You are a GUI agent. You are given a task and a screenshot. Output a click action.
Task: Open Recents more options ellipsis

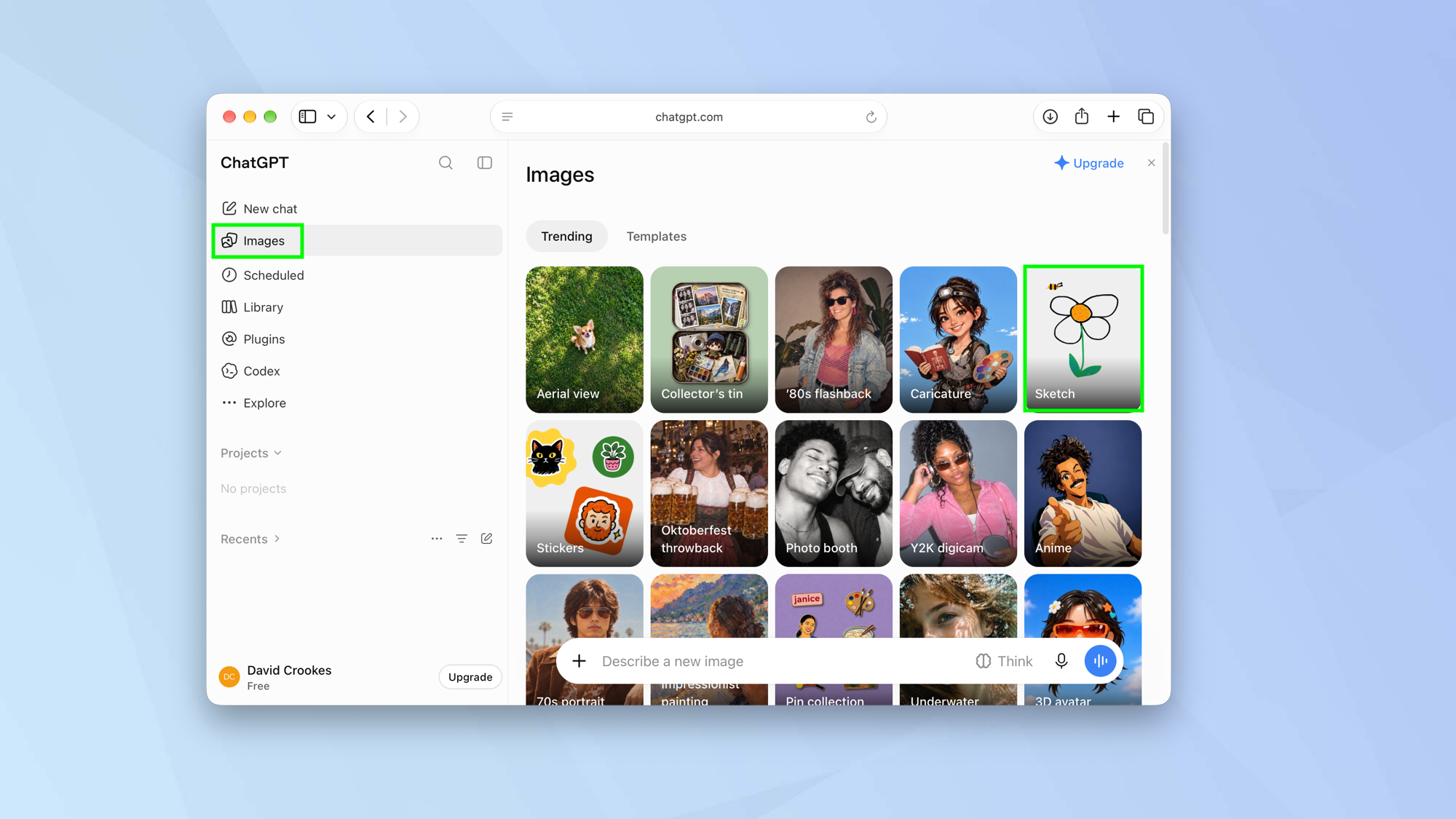(x=437, y=539)
